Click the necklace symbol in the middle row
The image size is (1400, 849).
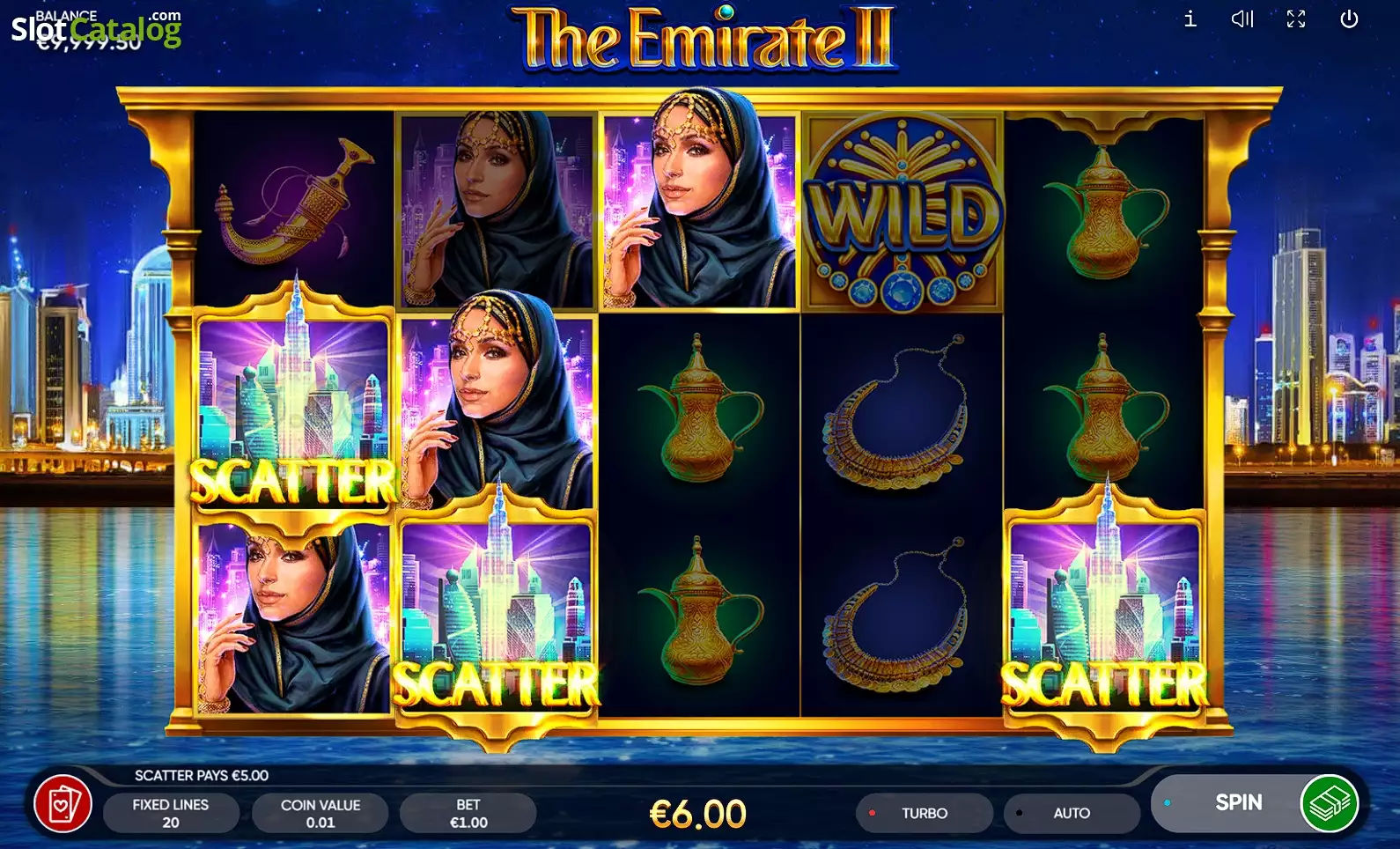click(x=896, y=412)
